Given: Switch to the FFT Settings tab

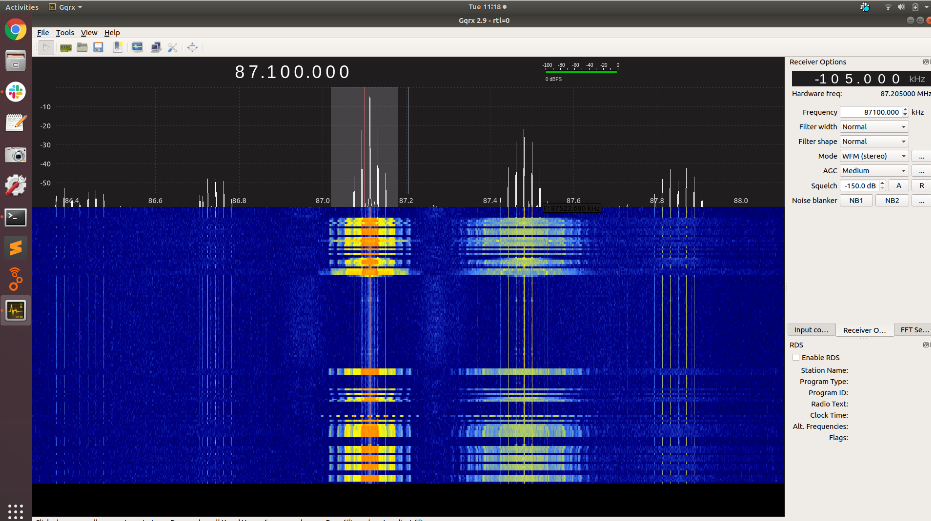Looking at the screenshot, I should [x=912, y=329].
